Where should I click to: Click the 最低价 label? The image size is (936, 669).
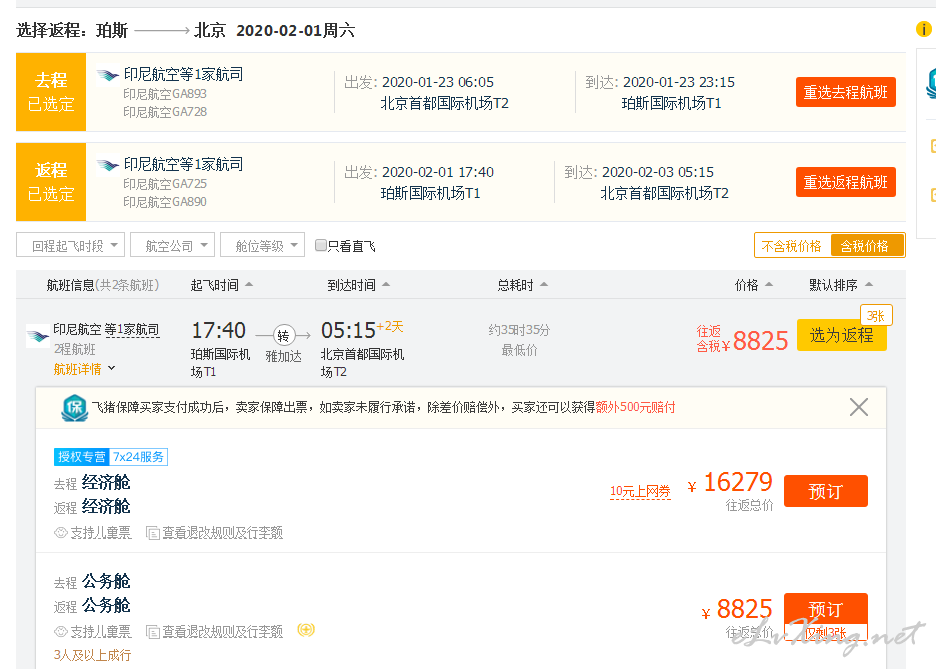[x=519, y=350]
